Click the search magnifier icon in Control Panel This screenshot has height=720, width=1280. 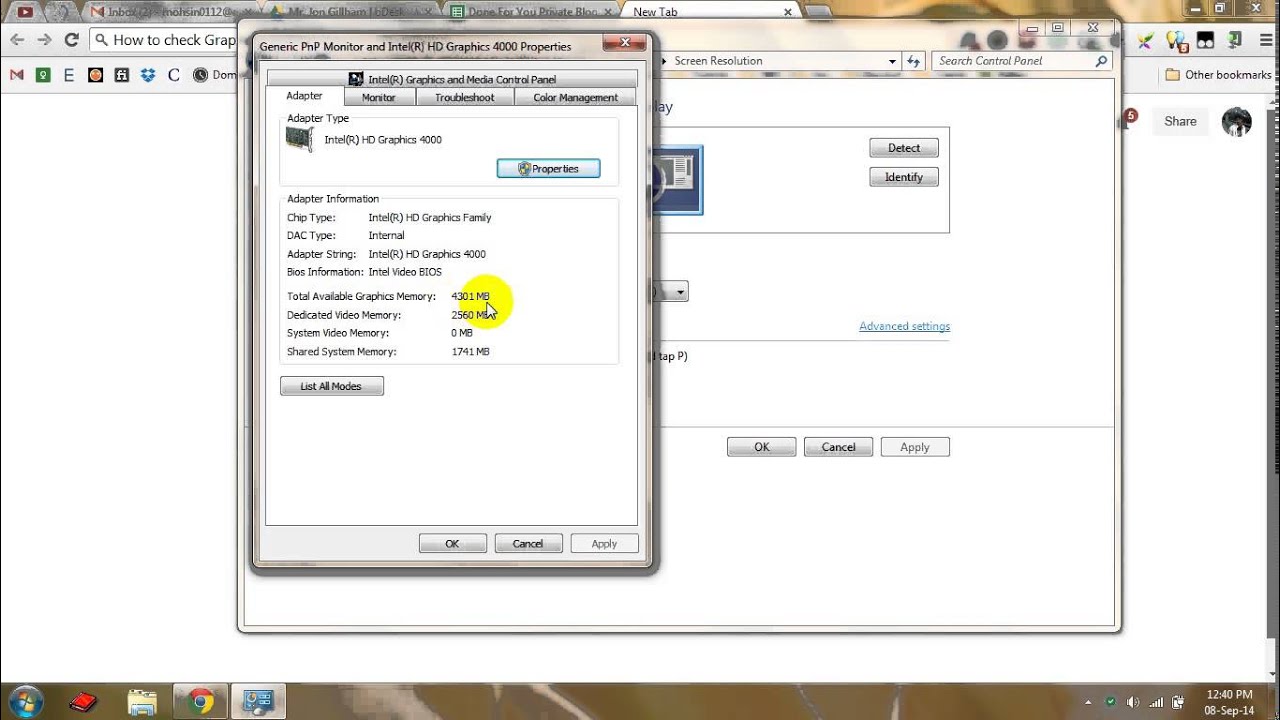point(1101,61)
